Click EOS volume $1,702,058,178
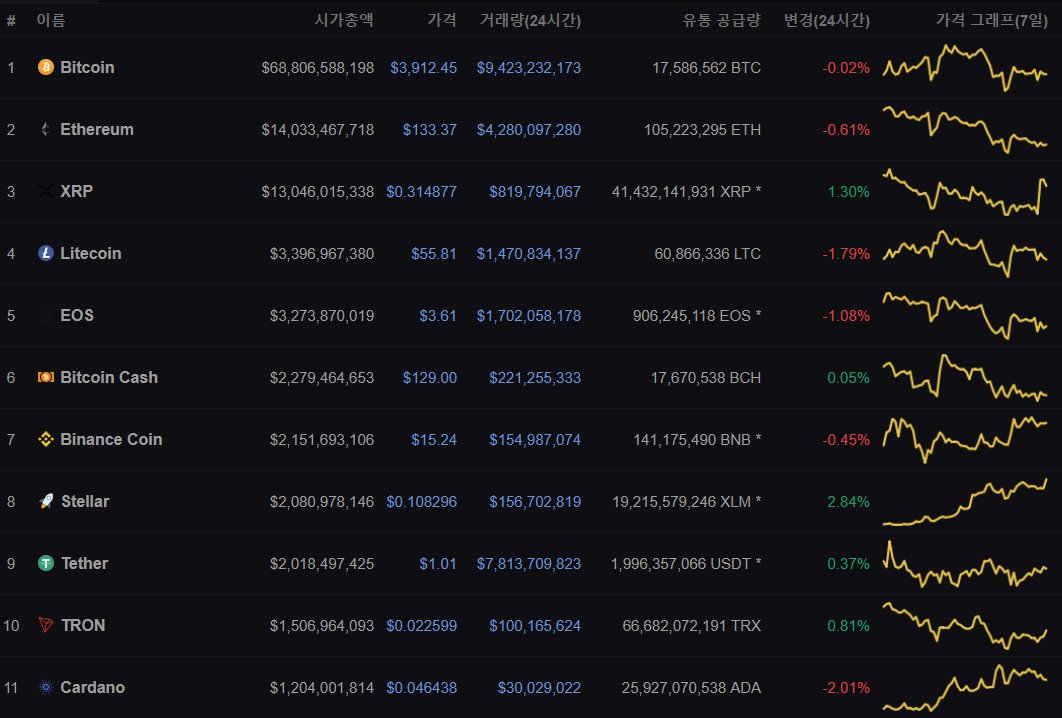The width and height of the screenshot is (1062, 718). pyautogui.click(x=529, y=316)
